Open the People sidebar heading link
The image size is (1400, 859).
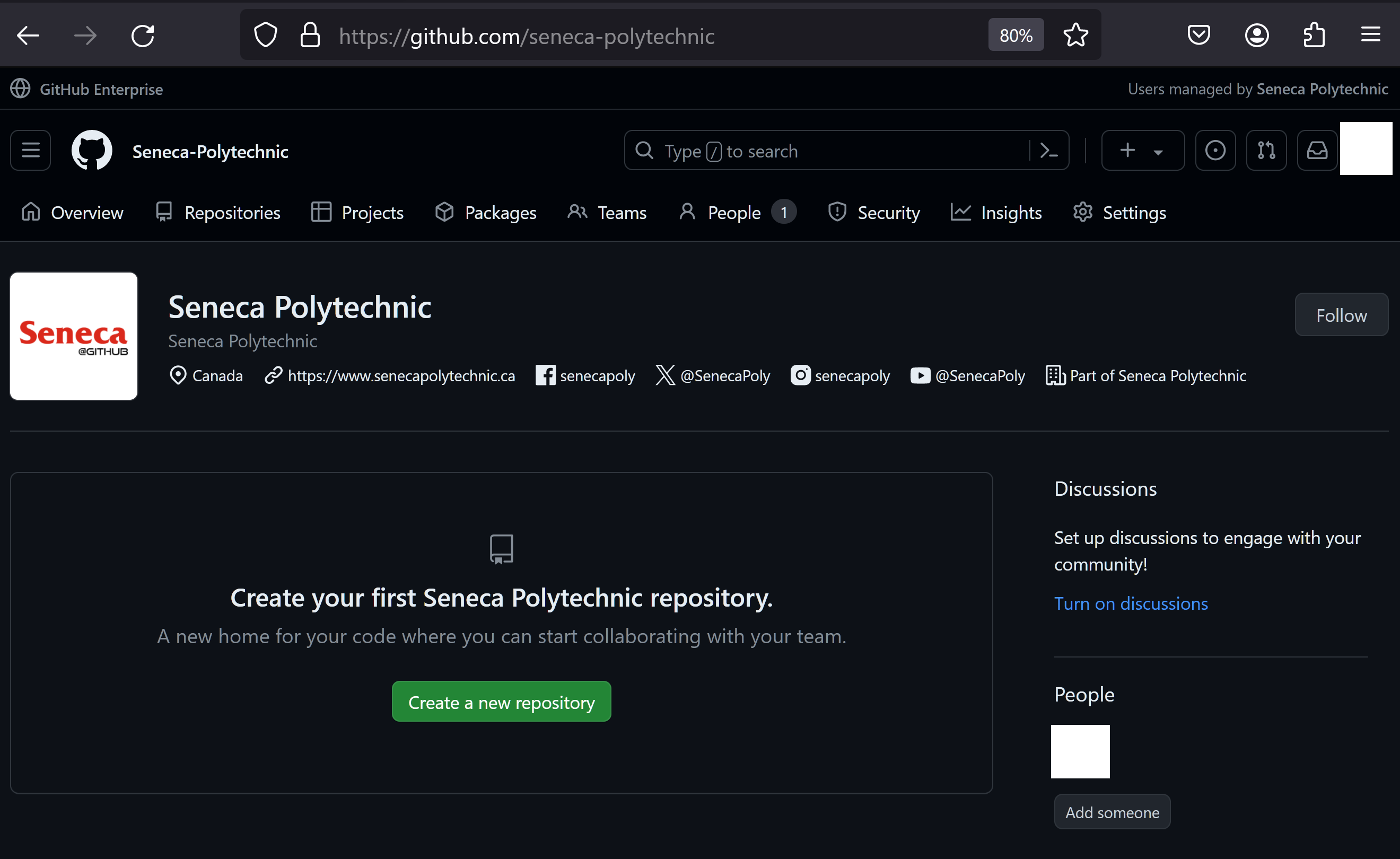(1084, 694)
